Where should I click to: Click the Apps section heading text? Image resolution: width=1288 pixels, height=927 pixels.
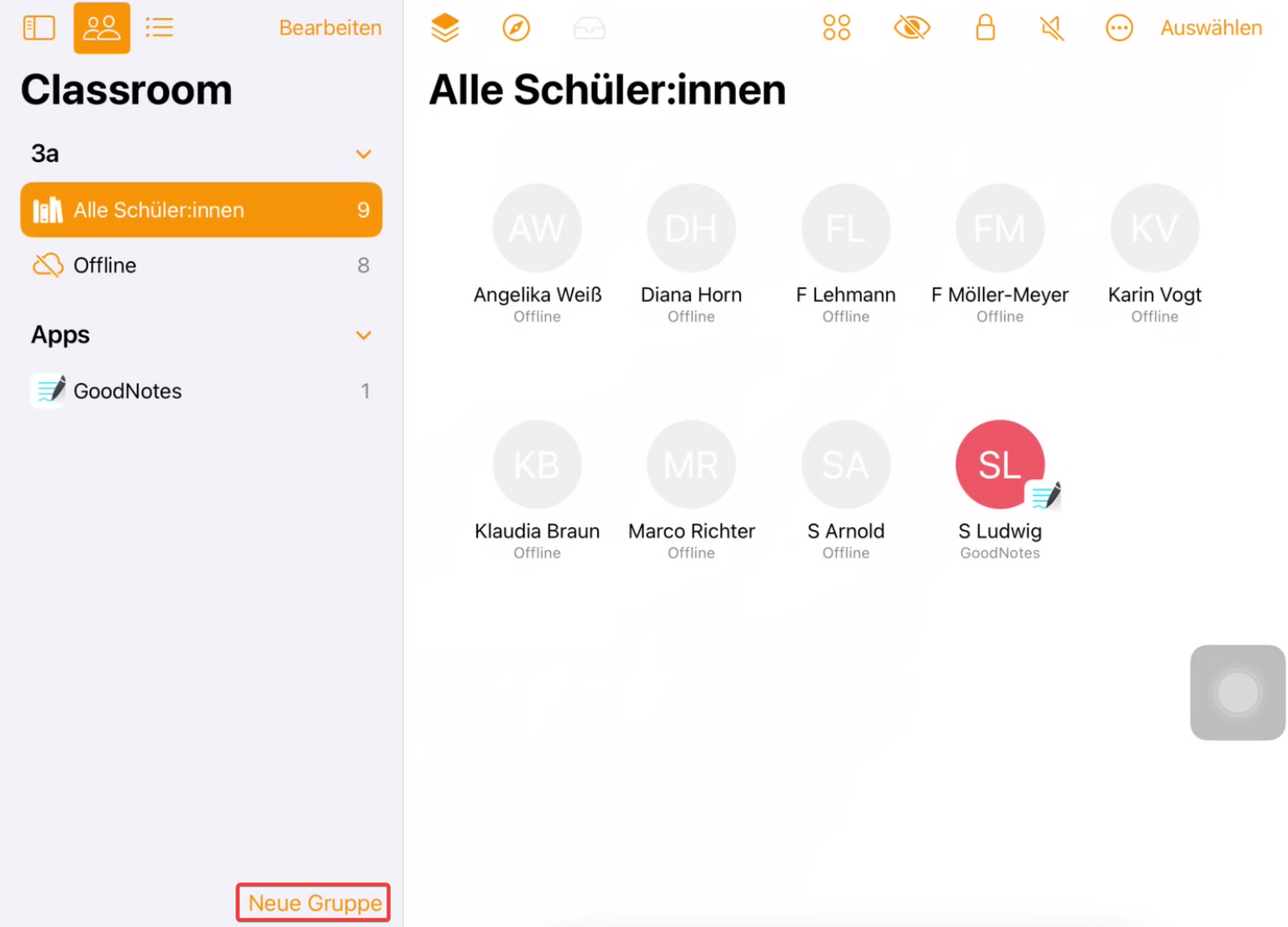click(60, 335)
